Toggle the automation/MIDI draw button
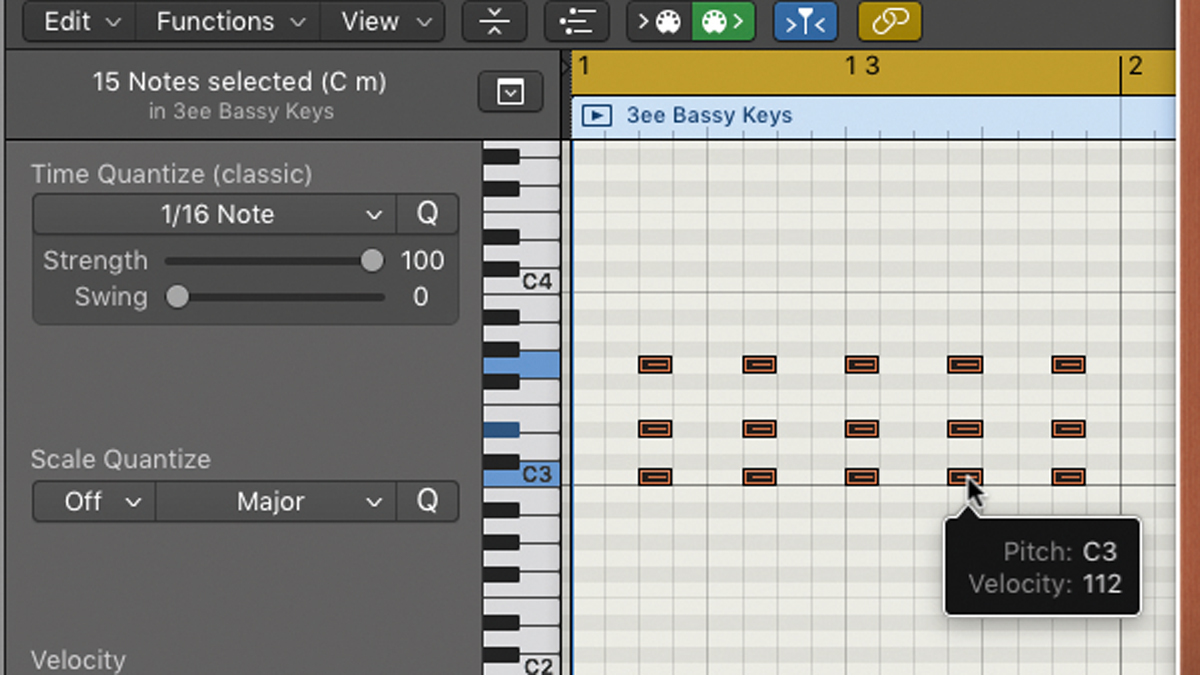1200x675 pixels. point(576,21)
